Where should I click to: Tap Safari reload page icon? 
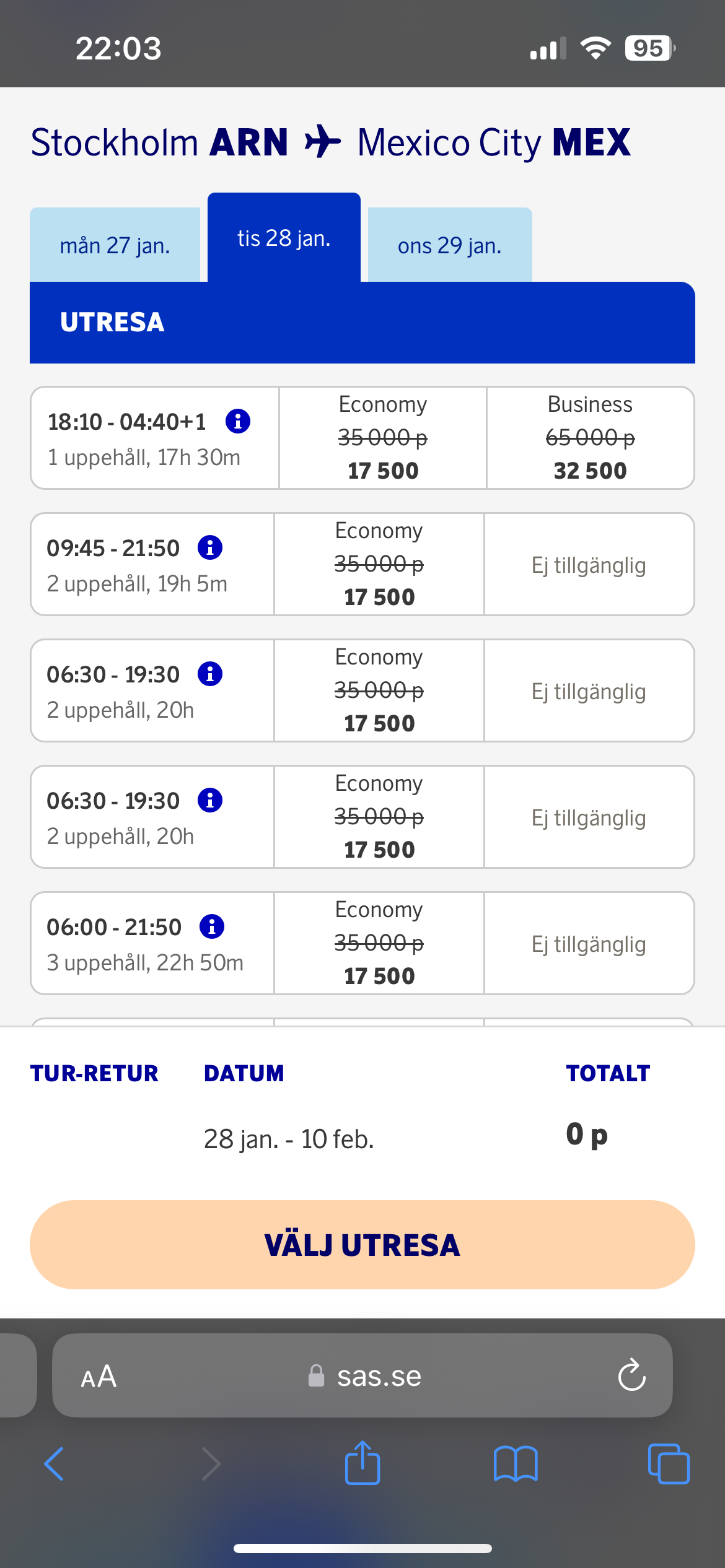(x=631, y=1375)
